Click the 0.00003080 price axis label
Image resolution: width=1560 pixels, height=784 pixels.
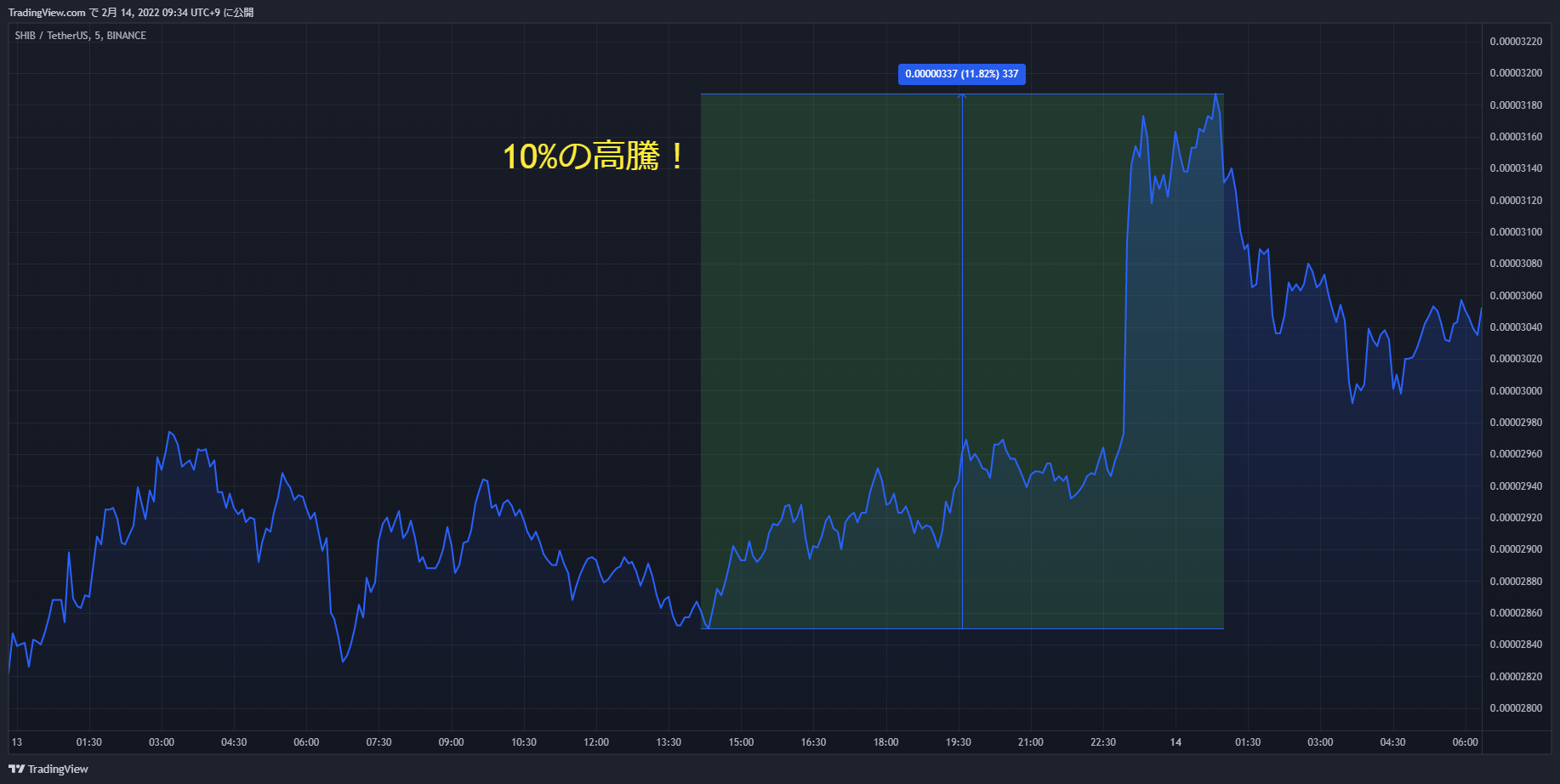point(1516,264)
